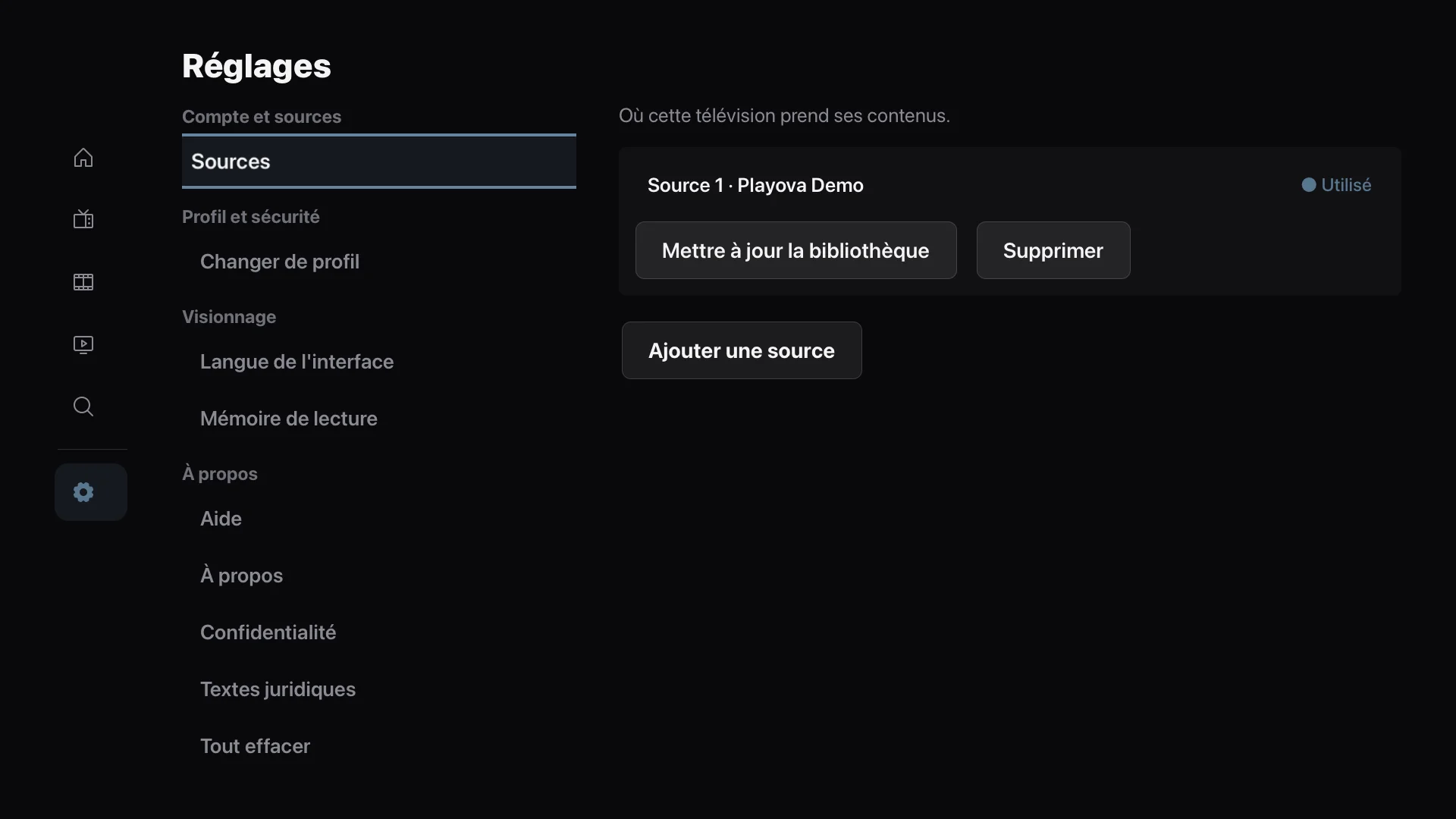The width and height of the screenshot is (1456, 819).
Task: Click the À propos section header label
Action: 220,474
